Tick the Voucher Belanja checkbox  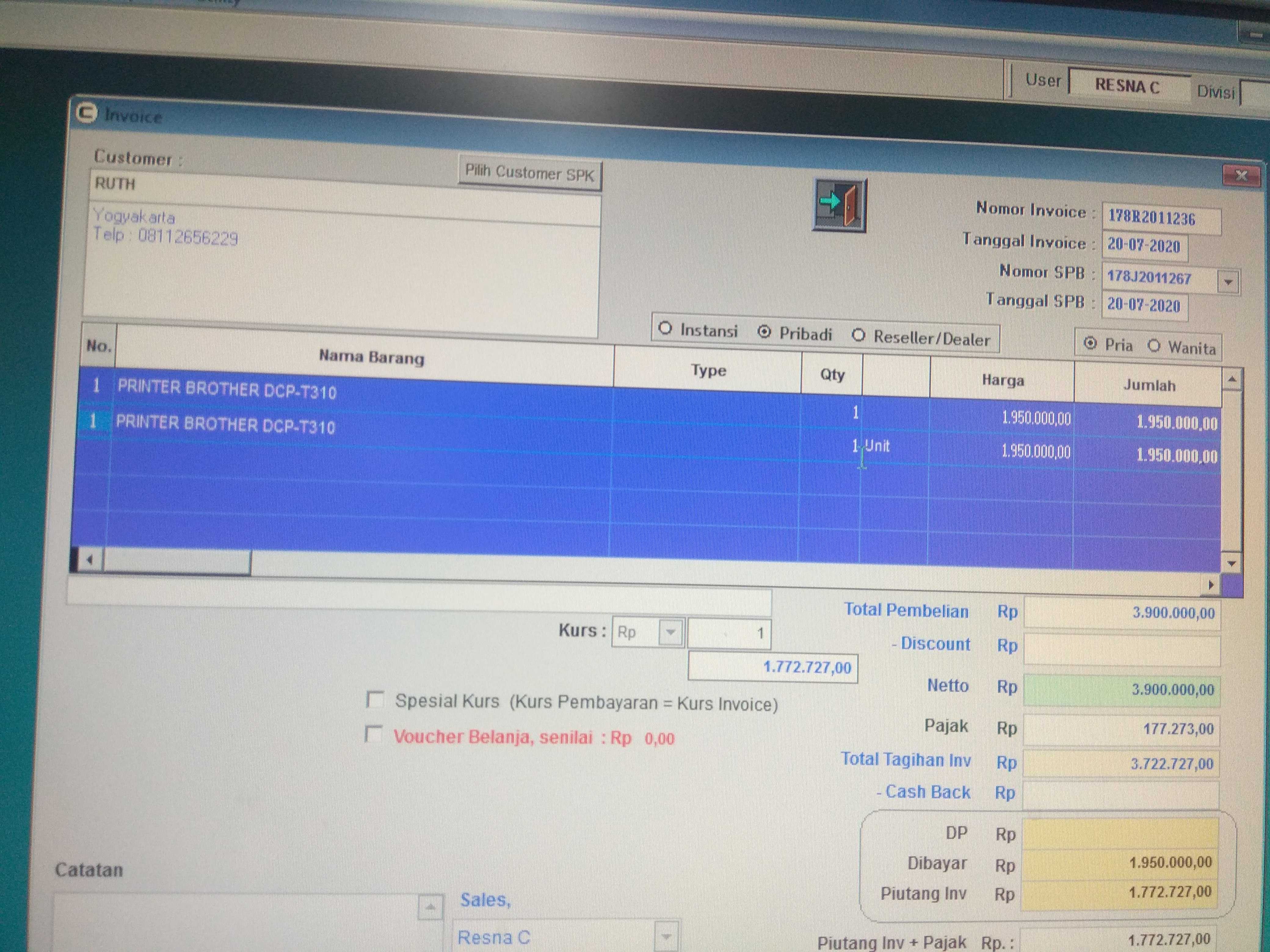[374, 734]
